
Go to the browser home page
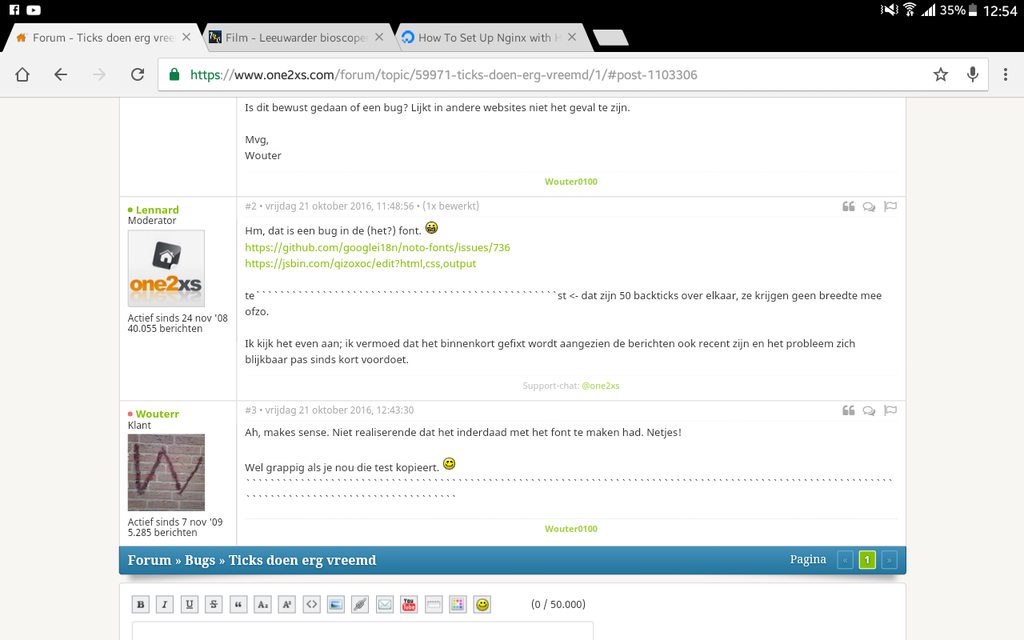(22, 74)
